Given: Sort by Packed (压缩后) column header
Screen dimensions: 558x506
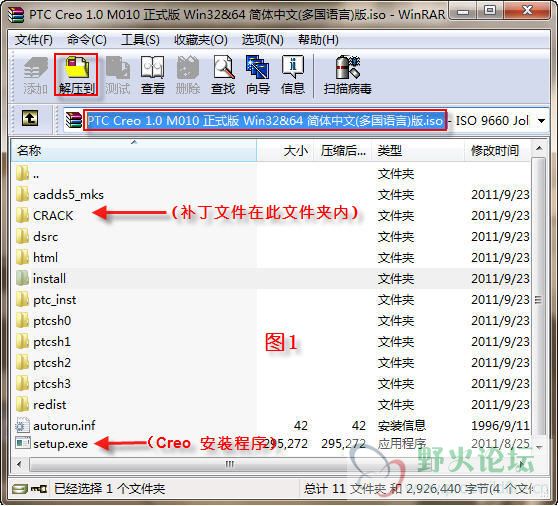Looking at the screenshot, I should (343, 151).
